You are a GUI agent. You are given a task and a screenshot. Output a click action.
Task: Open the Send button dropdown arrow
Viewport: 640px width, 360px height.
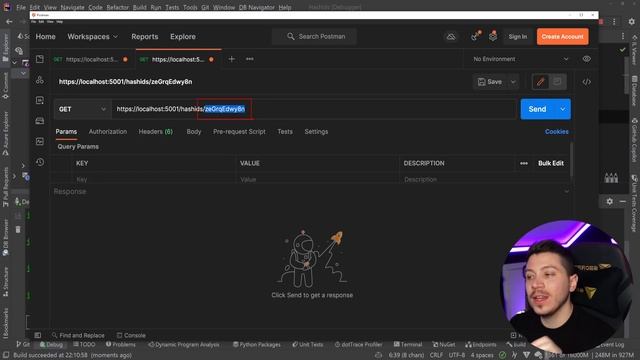(563, 109)
